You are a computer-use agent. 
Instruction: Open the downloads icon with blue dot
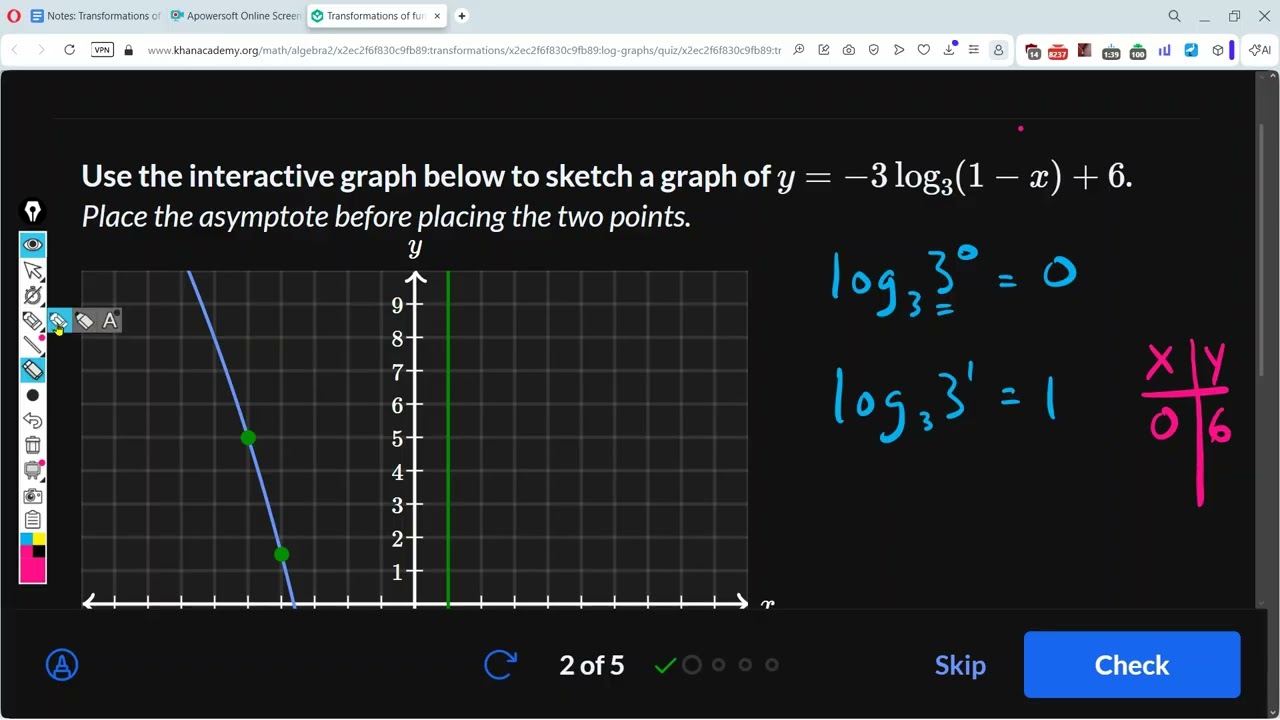point(949,49)
